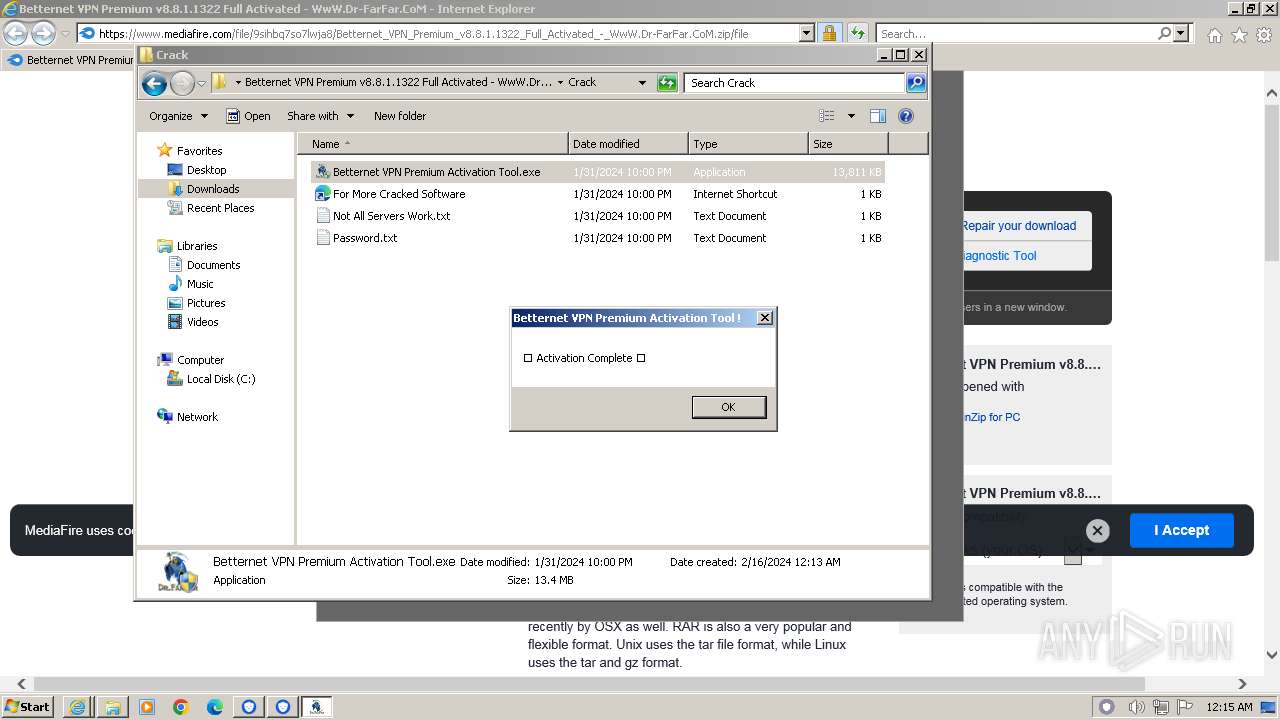Open Chrome taskbar icon
Viewport: 1280px width, 720px height.
click(181, 707)
